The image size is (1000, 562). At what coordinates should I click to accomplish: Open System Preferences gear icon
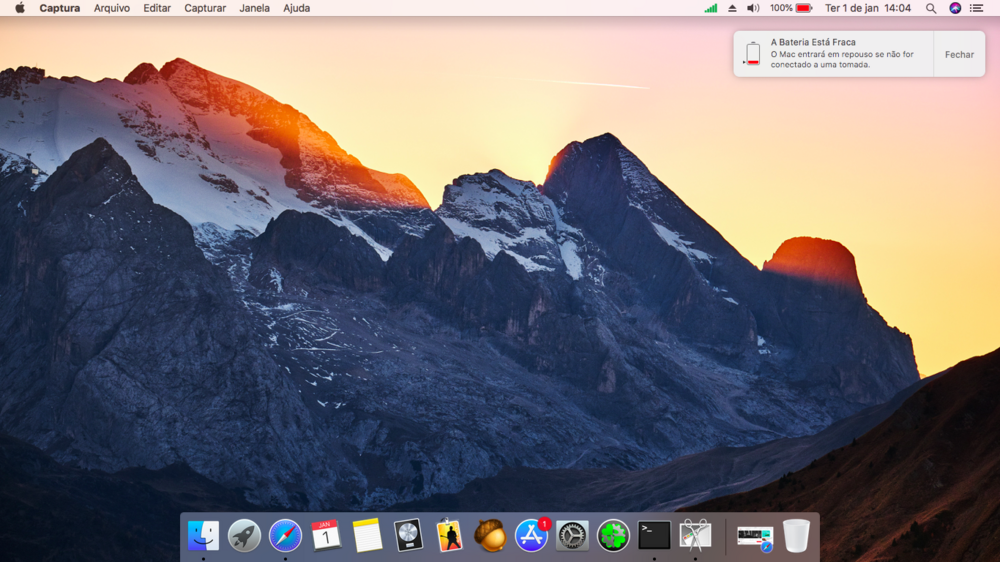(572, 536)
